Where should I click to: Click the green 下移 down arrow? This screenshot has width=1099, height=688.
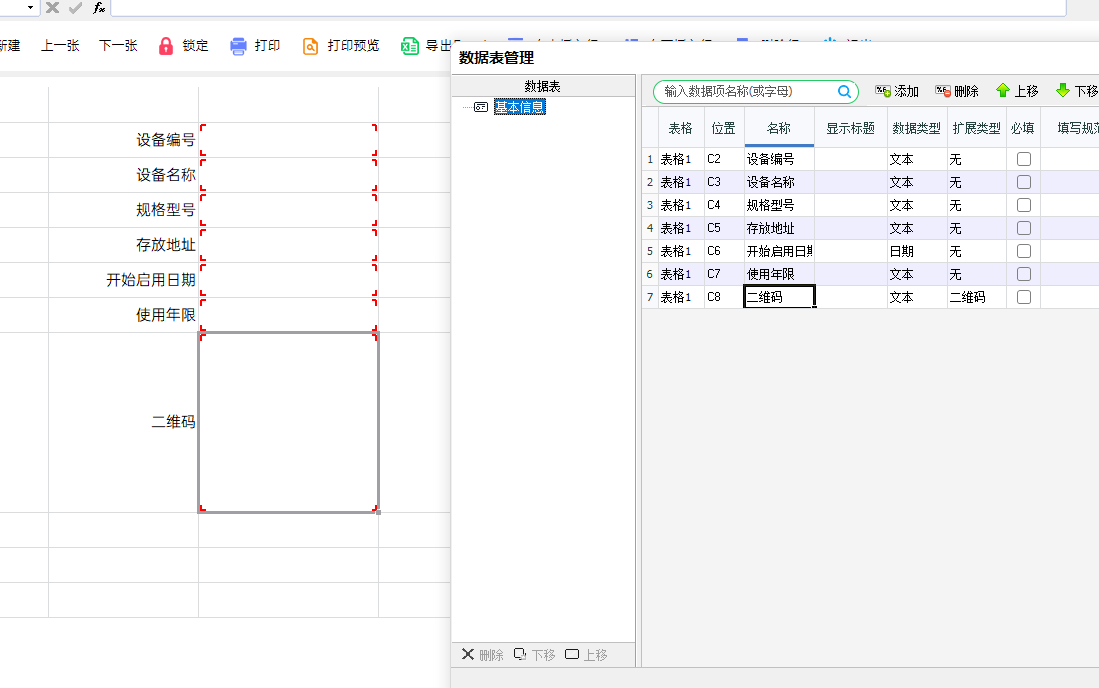click(x=1063, y=90)
